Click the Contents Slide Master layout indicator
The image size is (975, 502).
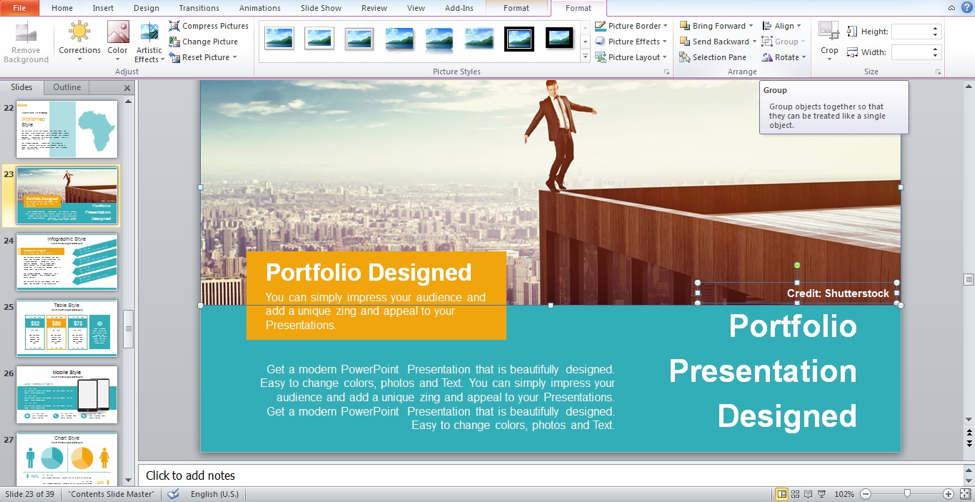[x=111, y=494]
